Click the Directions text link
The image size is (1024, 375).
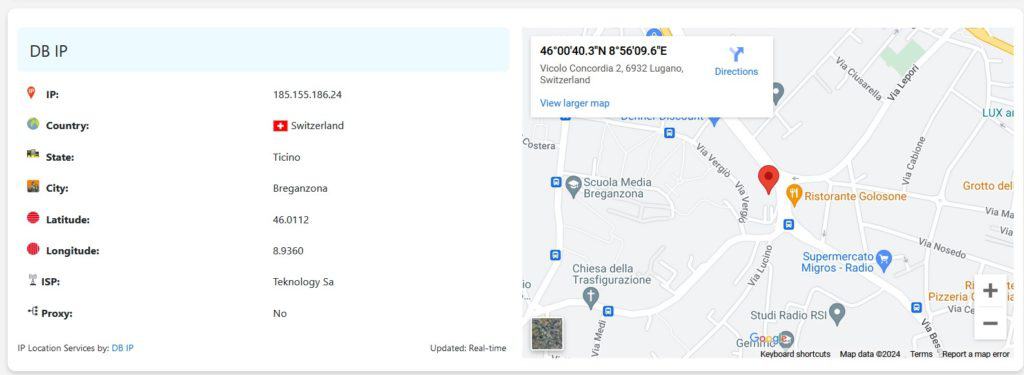pyautogui.click(x=736, y=72)
